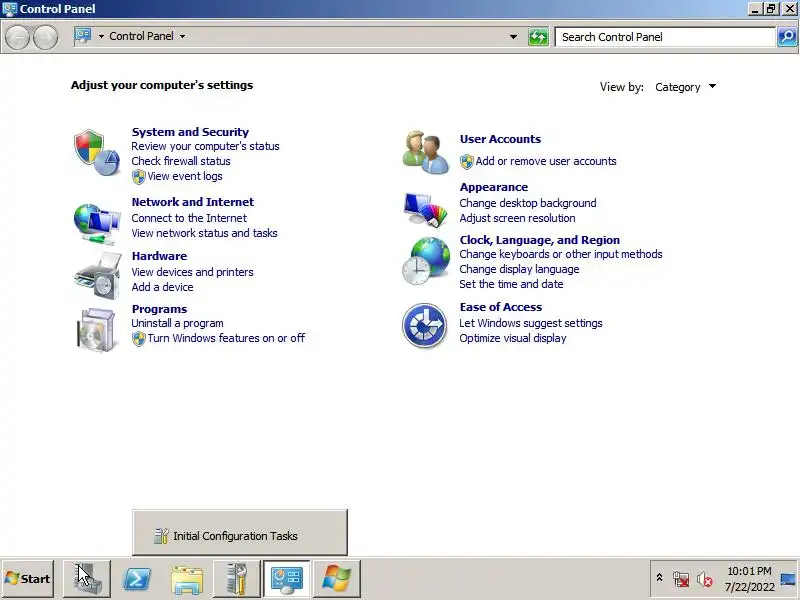Open Clock, Language, and Region globe icon

(x=426, y=262)
